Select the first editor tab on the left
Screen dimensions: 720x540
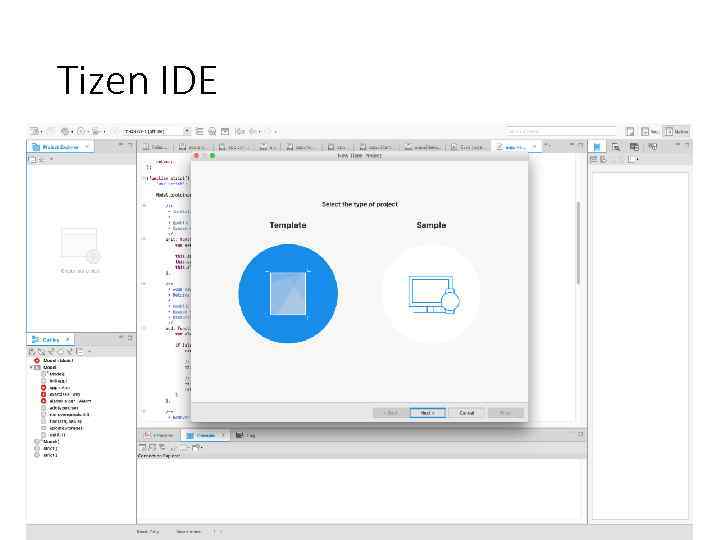coord(155,147)
